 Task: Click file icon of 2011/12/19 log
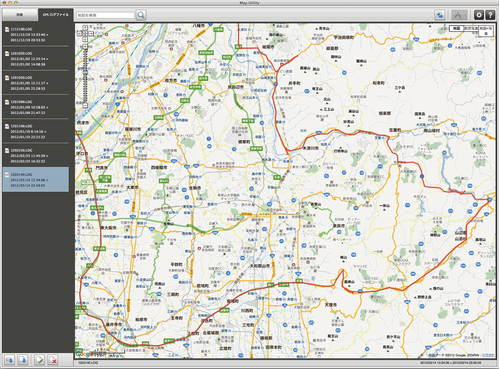click(x=7, y=30)
